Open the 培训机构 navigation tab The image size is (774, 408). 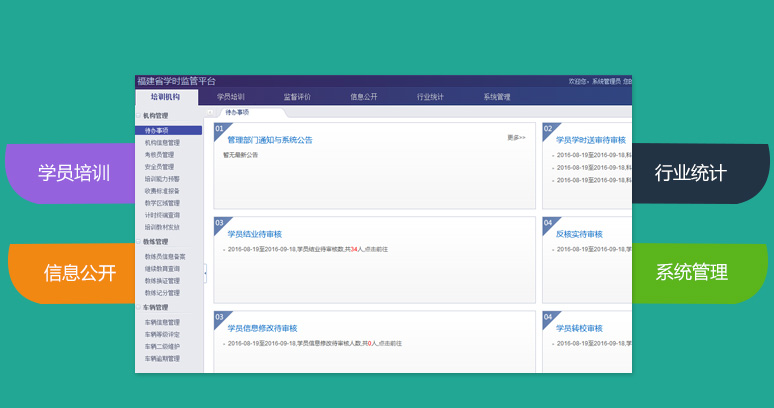(166, 97)
